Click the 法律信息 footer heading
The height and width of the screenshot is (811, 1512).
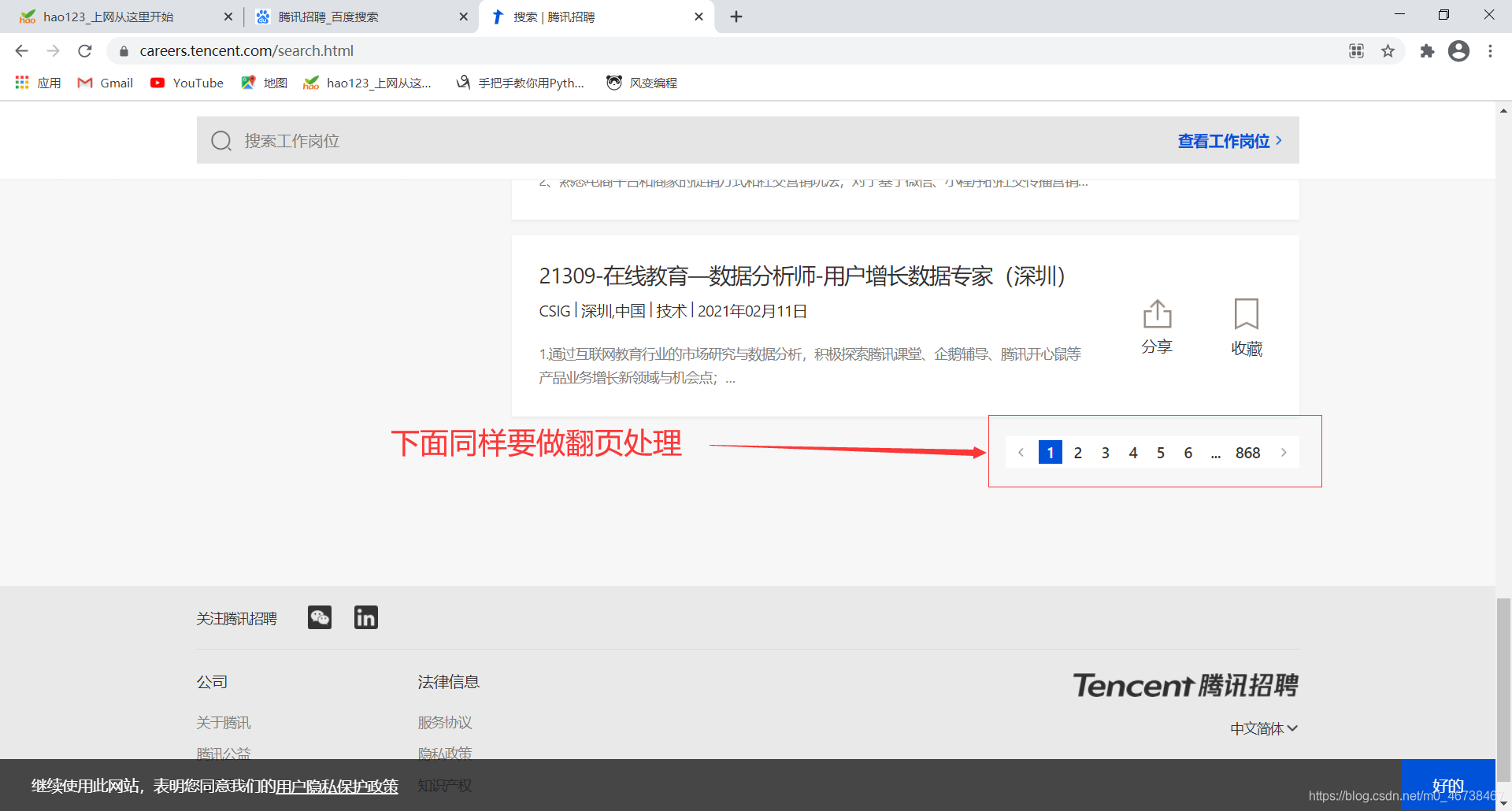pyautogui.click(x=449, y=682)
